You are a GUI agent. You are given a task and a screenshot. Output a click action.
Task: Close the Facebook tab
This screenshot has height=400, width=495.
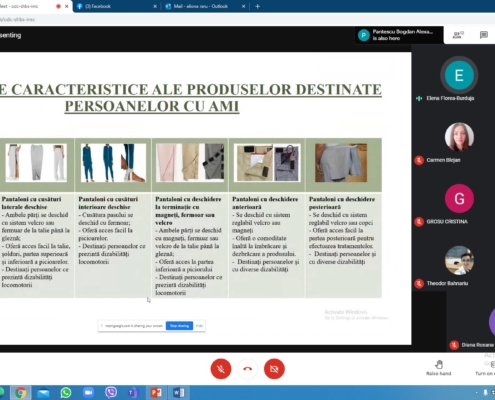coord(155,6)
